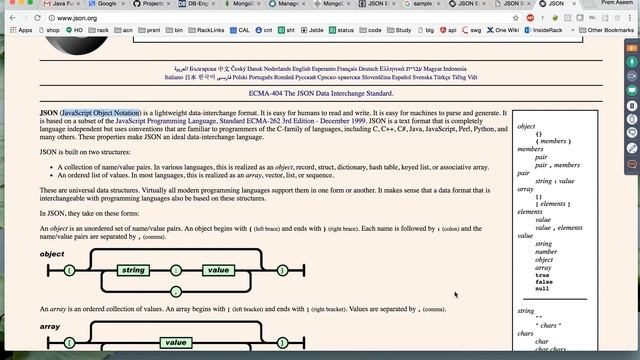Switch to the Projects GitHub tab
This screenshot has width=640, height=360.
[152, 4]
